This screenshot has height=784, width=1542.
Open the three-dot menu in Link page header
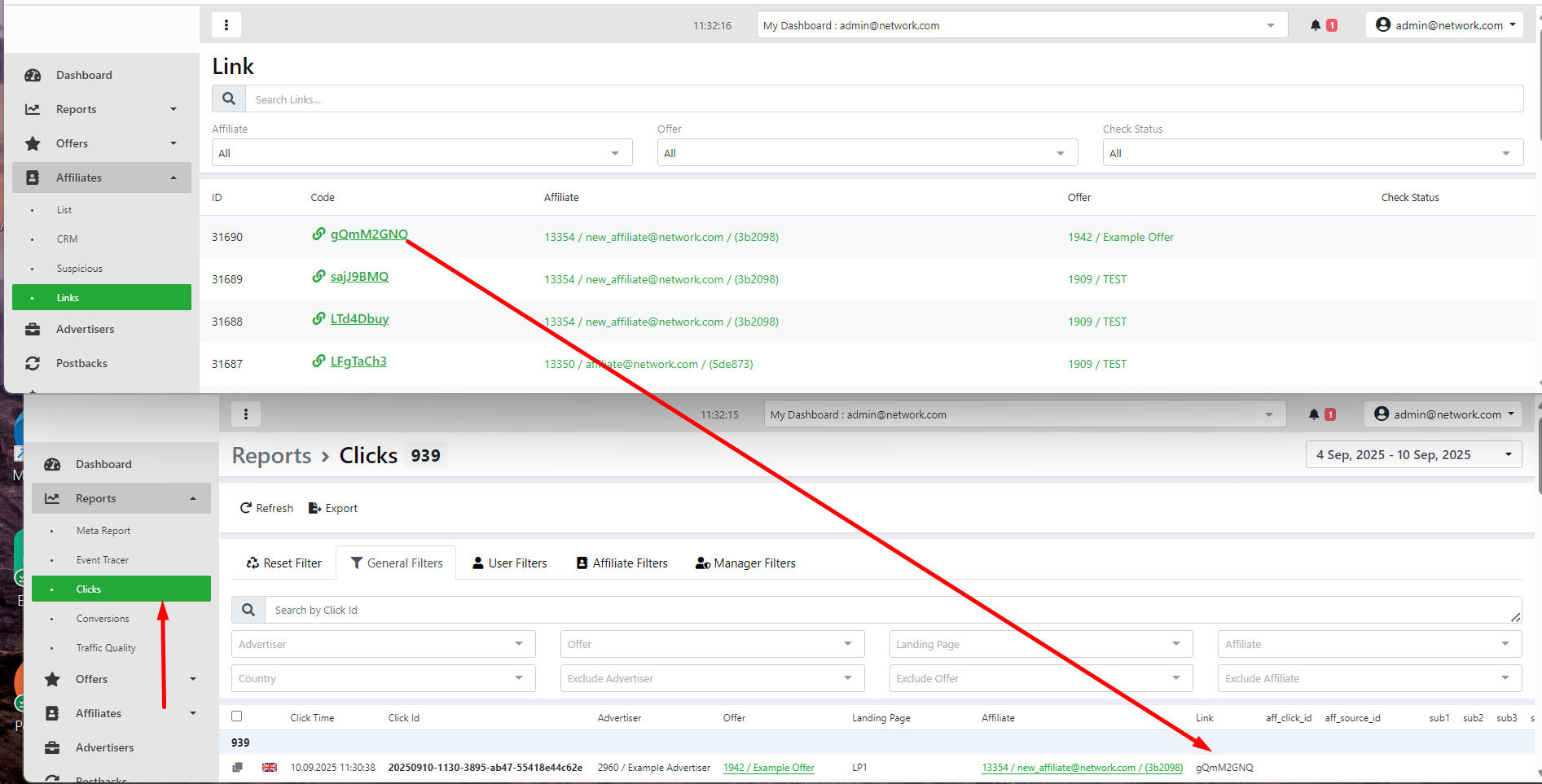(x=226, y=25)
